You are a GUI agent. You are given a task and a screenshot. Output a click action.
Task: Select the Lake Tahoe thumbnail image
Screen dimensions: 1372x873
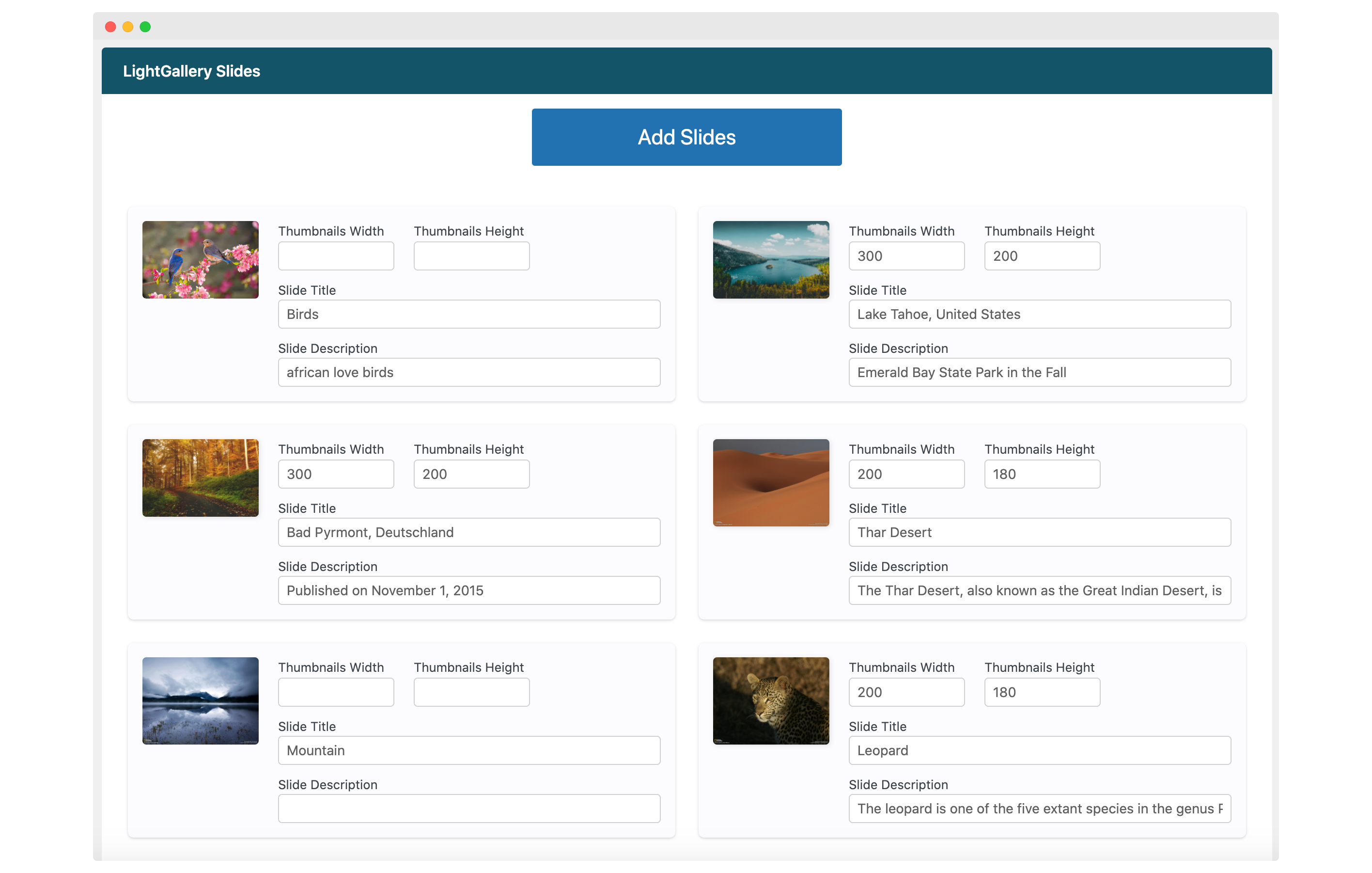click(770, 259)
